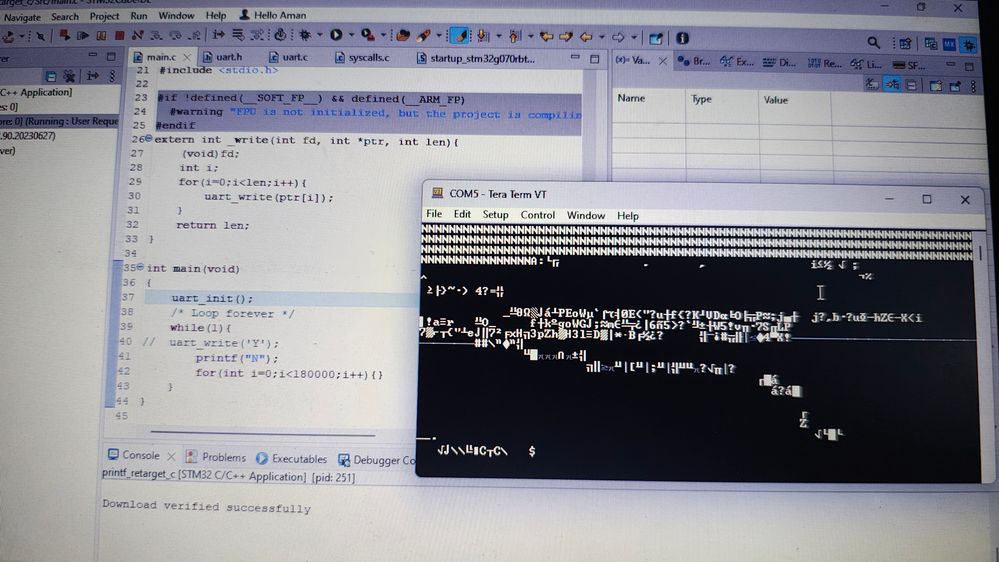Select the Executables tab in bottom panel
The width and height of the screenshot is (999, 562).
click(292, 458)
